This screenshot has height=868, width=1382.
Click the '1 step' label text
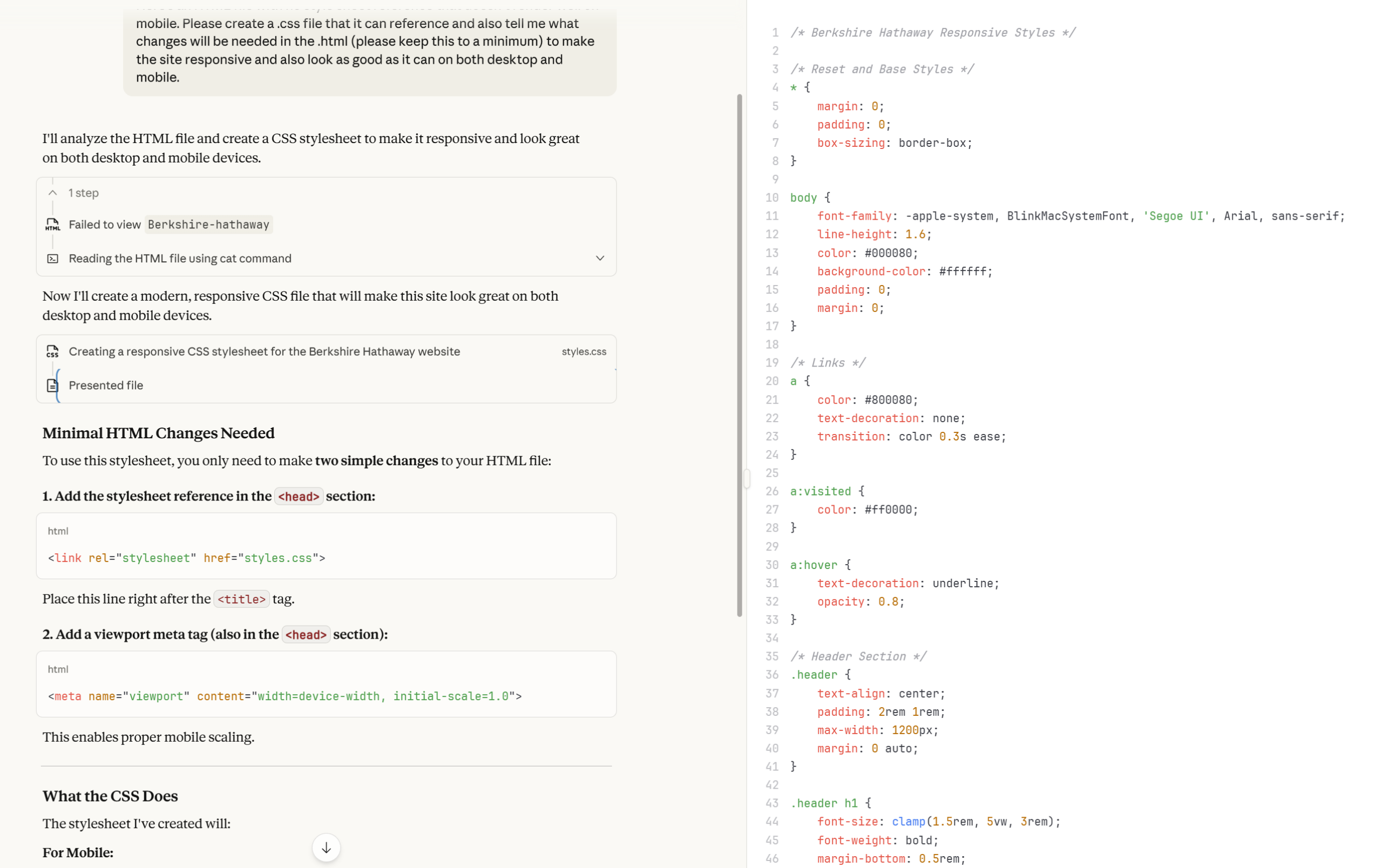point(83,193)
